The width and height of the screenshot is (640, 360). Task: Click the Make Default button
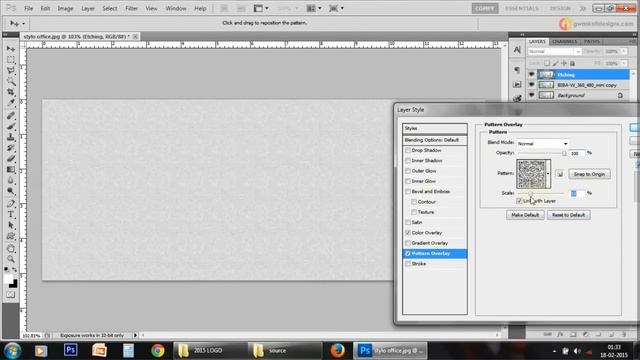[525, 215]
